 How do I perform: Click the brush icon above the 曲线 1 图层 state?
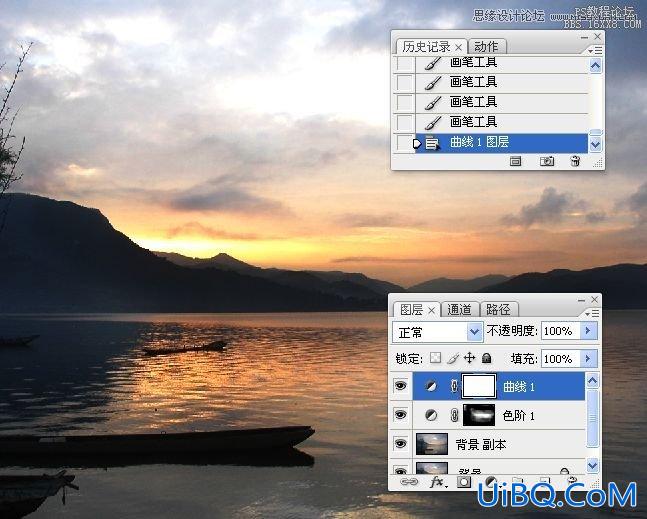click(x=432, y=123)
